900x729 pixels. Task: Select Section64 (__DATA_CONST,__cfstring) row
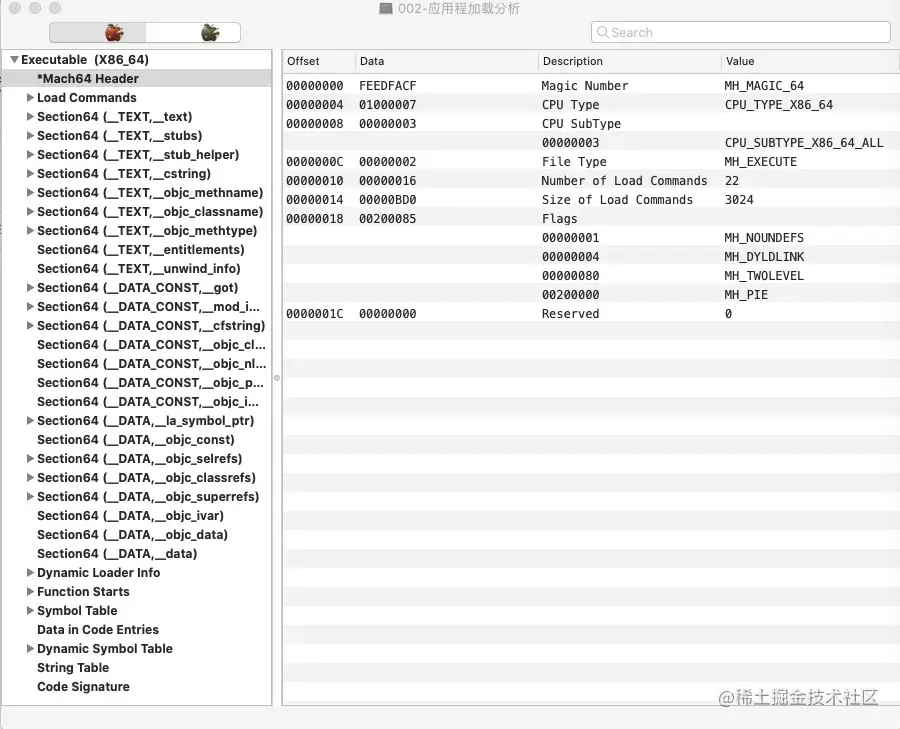coord(137,325)
